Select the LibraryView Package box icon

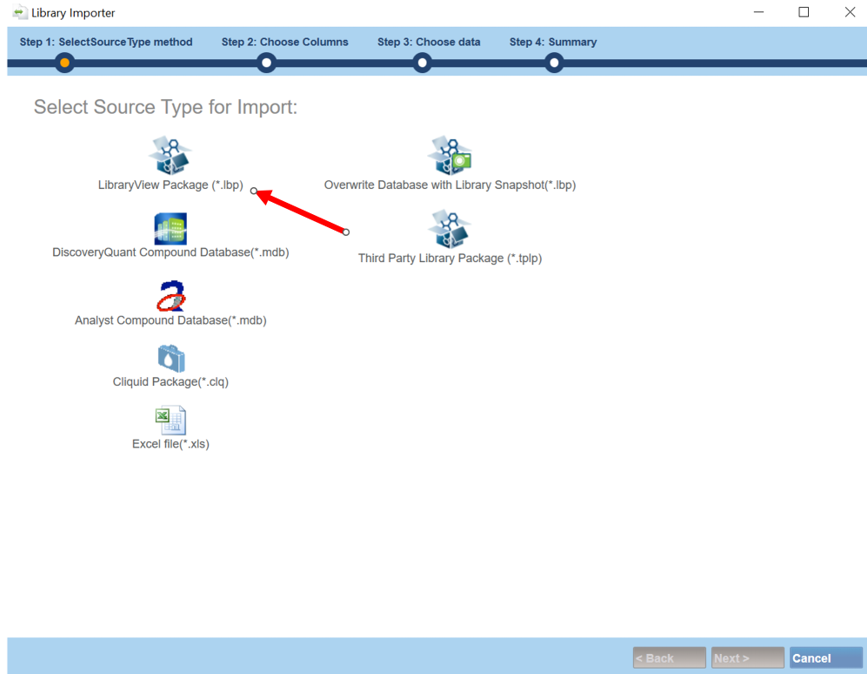pyautogui.click(x=170, y=155)
